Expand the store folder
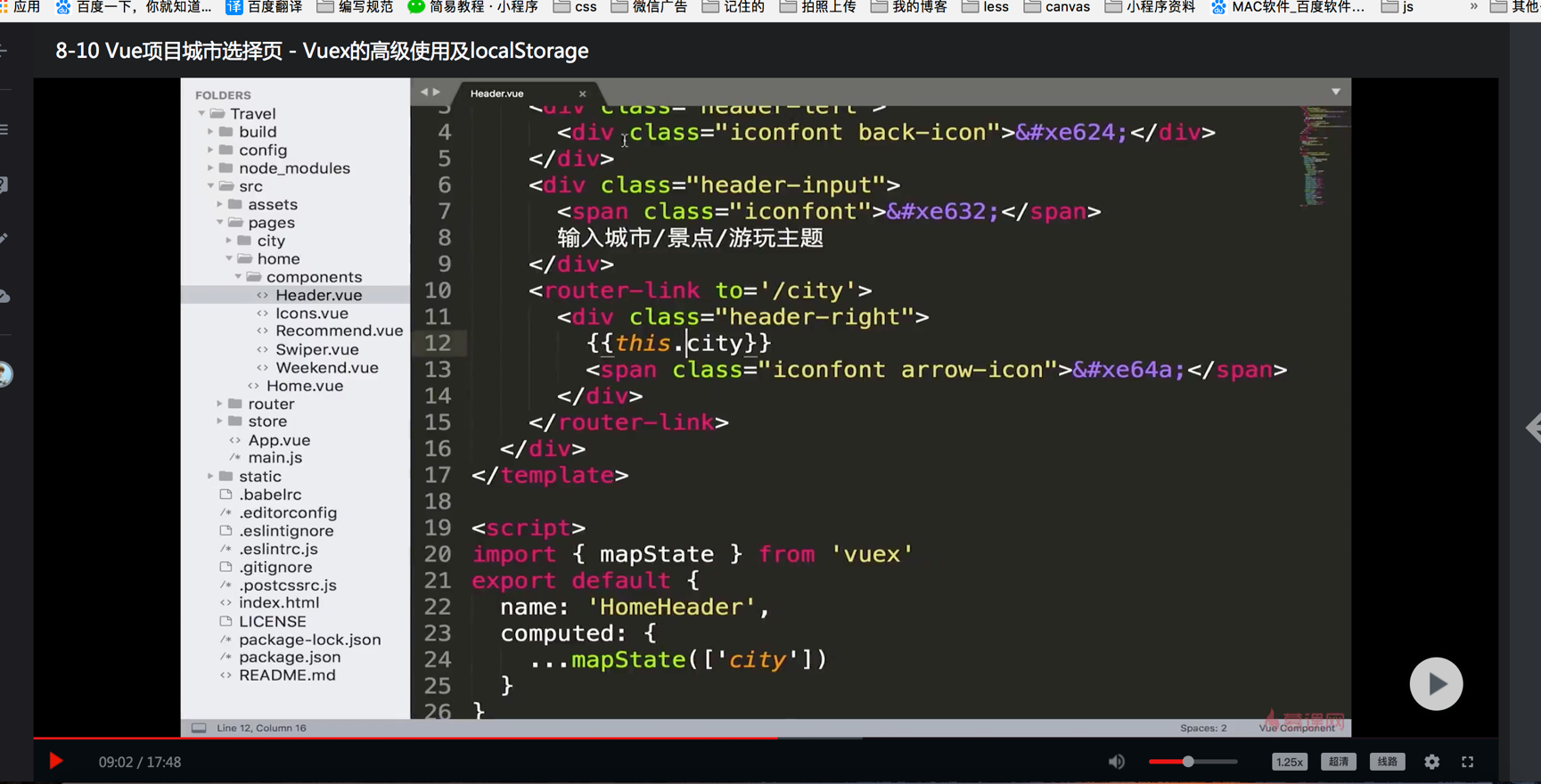This screenshot has height=784, width=1541. (219, 421)
